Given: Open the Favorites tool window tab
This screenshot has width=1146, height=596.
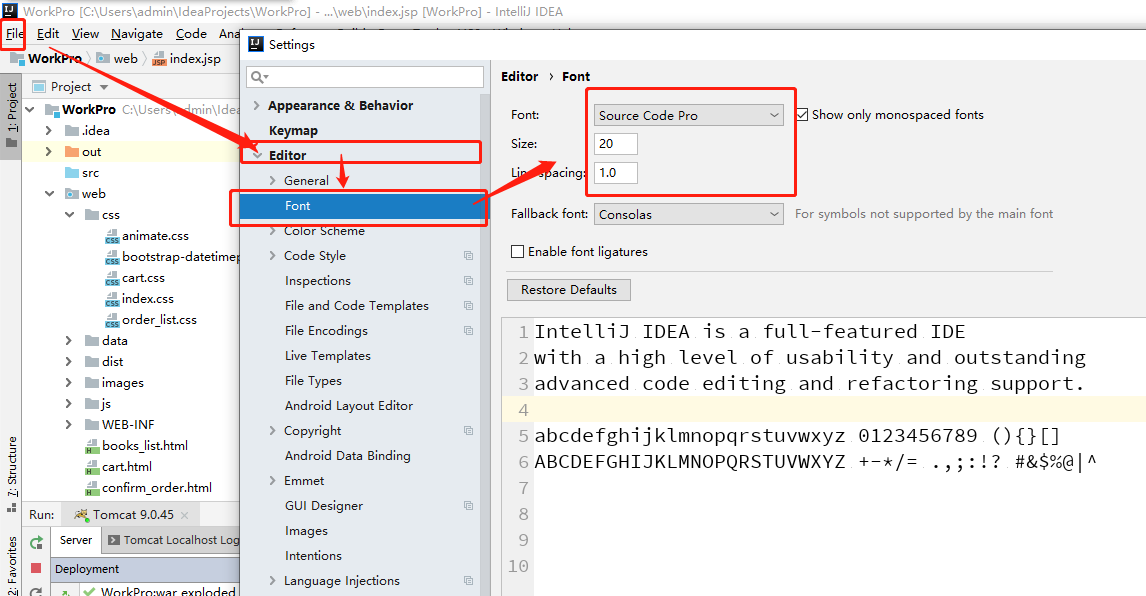Looking at the screenshot, I should click(x=12, y=565).
